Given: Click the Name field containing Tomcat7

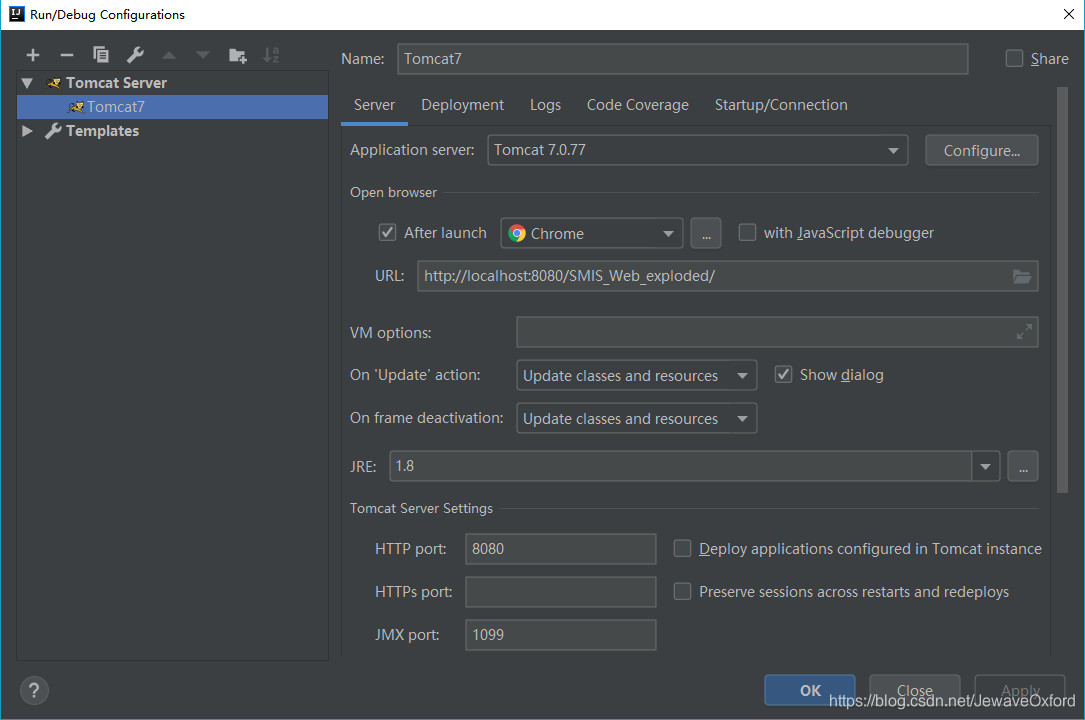Looking at the screenshot, I should 682,59.
